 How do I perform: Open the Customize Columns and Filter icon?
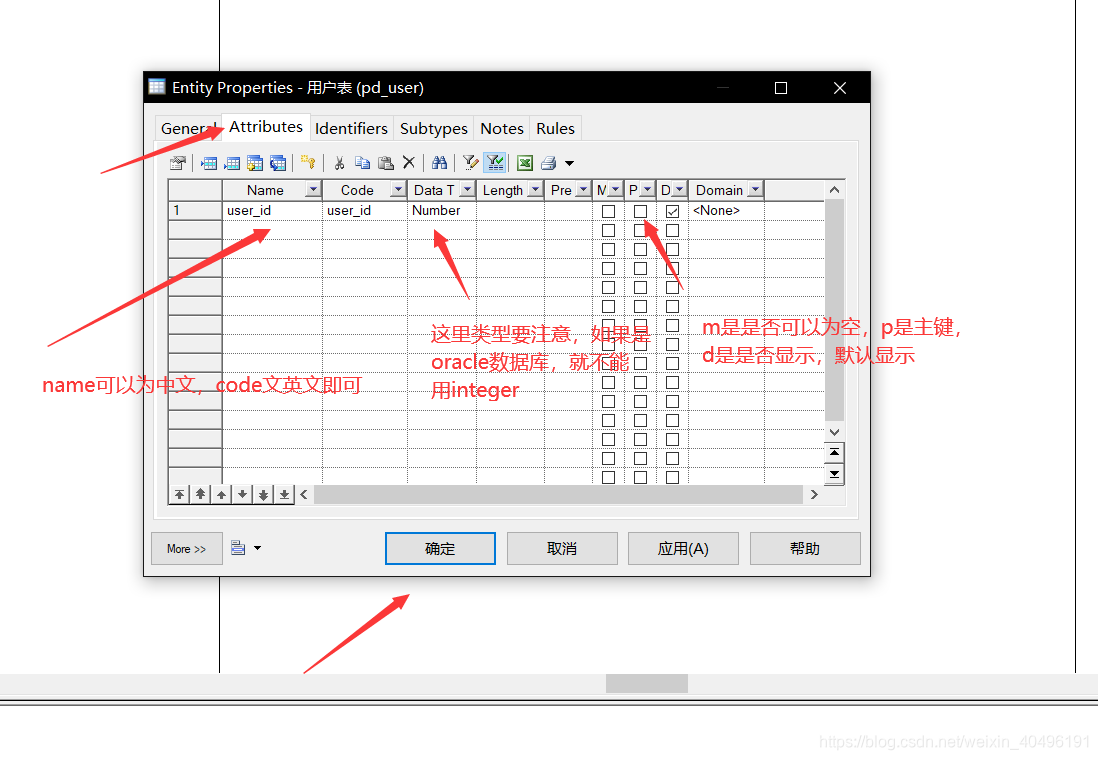(x=471, y=163)
